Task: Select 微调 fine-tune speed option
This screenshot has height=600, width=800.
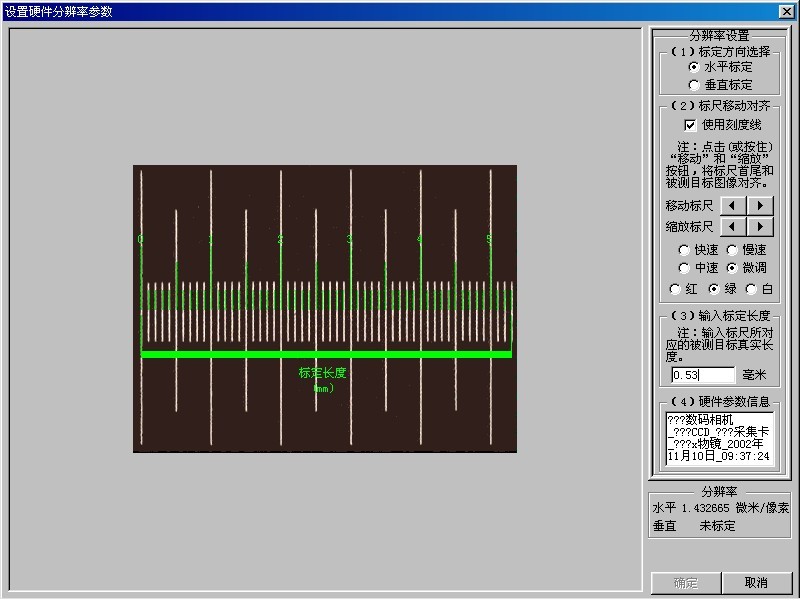Action: pos(732,268)
